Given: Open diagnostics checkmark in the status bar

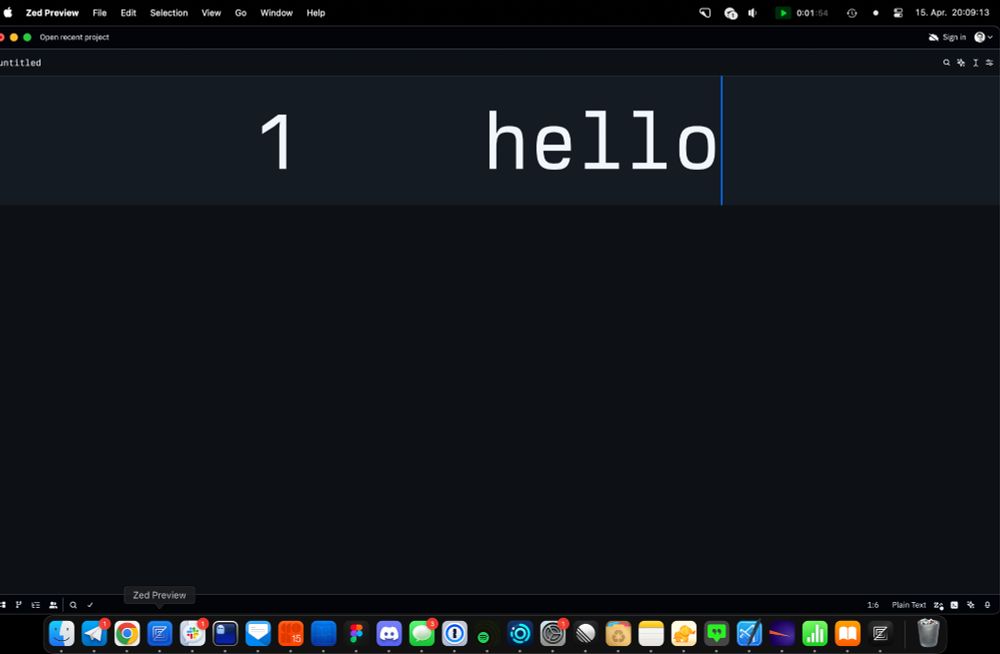Looking at the screenshot, I should (90, 604).
